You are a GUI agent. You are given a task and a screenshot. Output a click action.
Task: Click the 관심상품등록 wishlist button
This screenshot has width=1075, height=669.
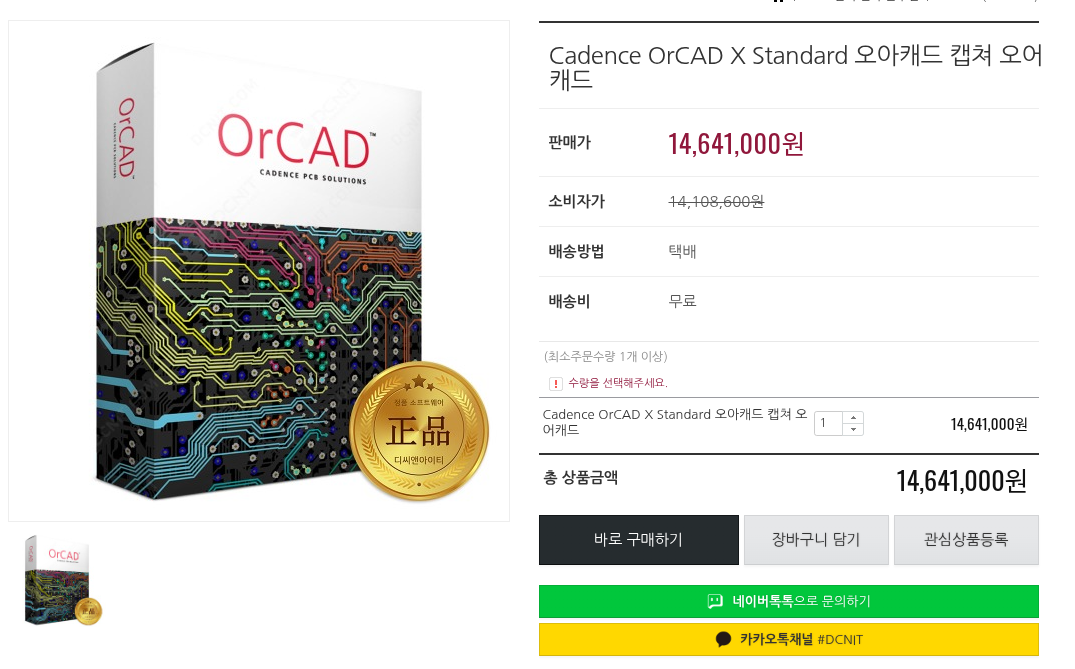point(966,540)
